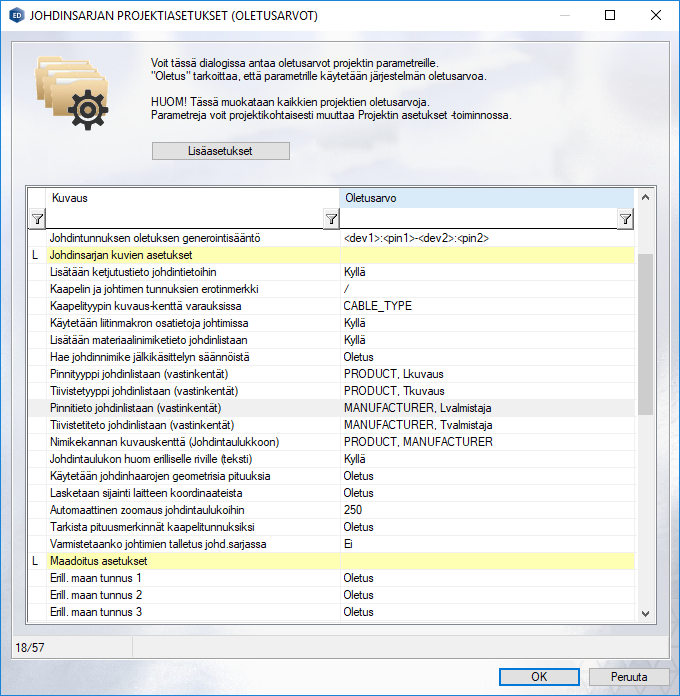Image resolution: width=680 pixels, height=696 pixels.
Task: Click the ED application icon in title bar
Action: pos(16,16)
